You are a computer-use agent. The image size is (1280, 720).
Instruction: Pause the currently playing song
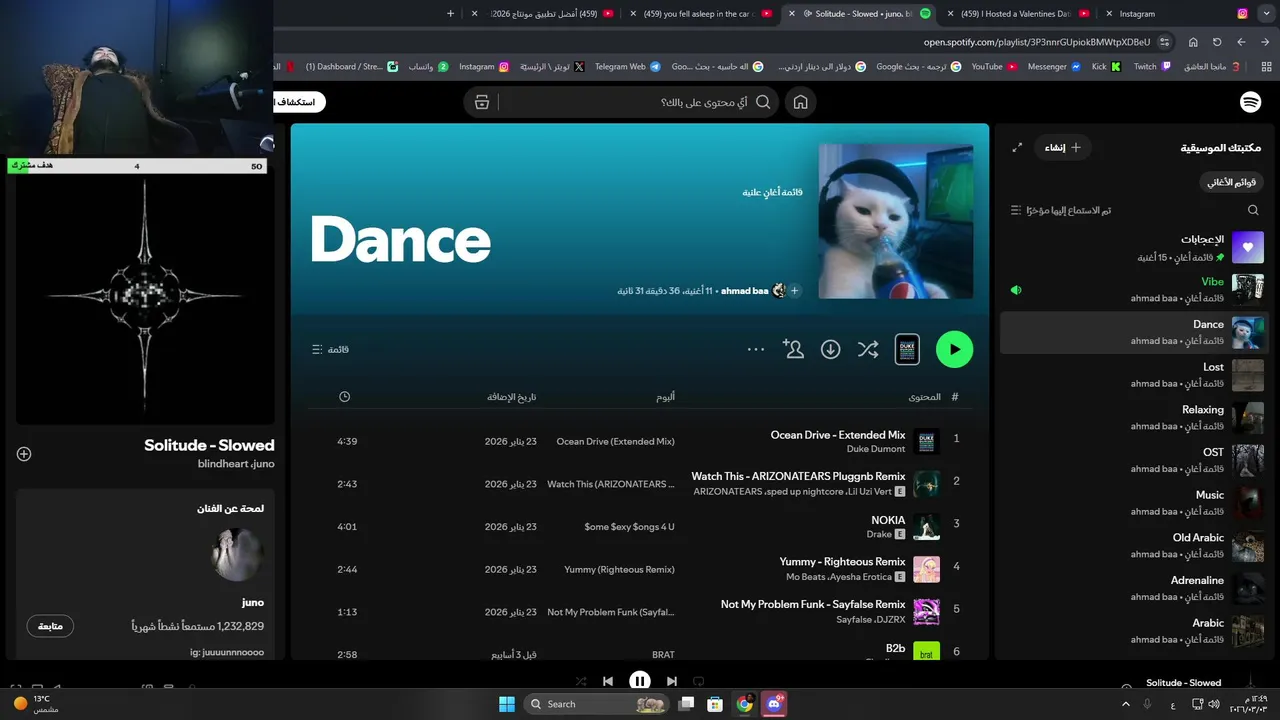[x=640, y=681]
